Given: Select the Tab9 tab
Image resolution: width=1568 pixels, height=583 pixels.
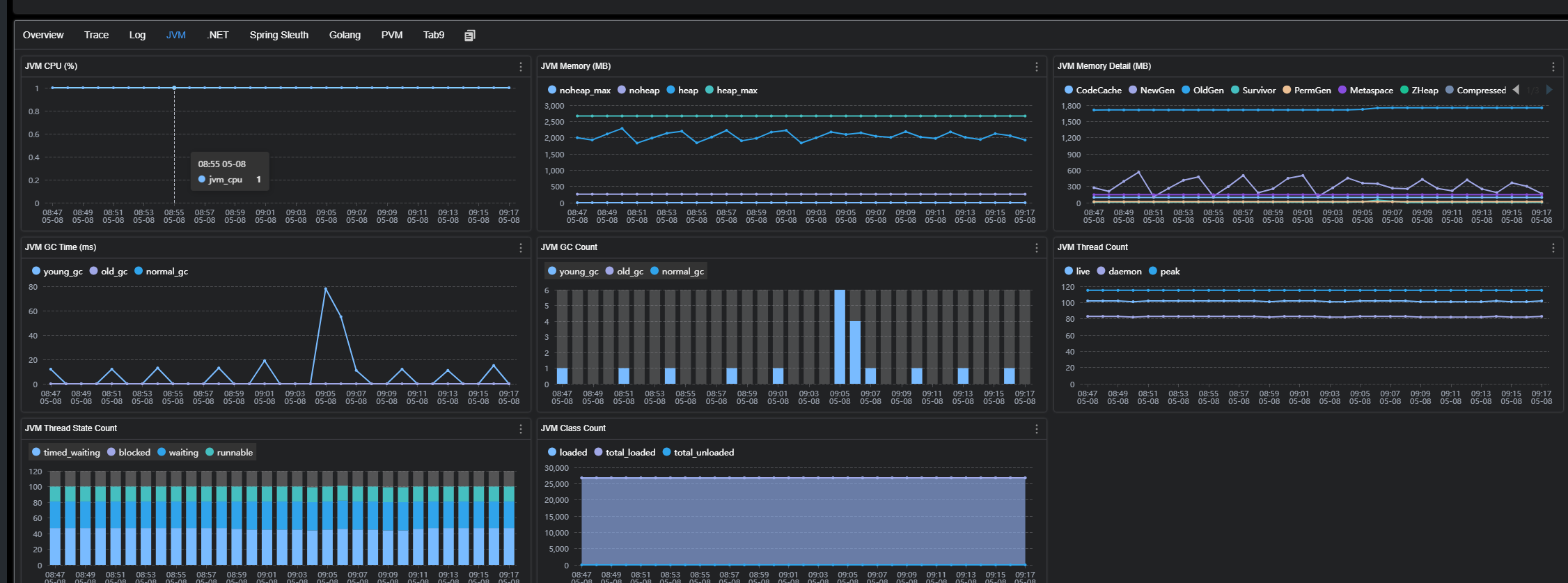Looking at the screenshot, I should tap(433, 35).
